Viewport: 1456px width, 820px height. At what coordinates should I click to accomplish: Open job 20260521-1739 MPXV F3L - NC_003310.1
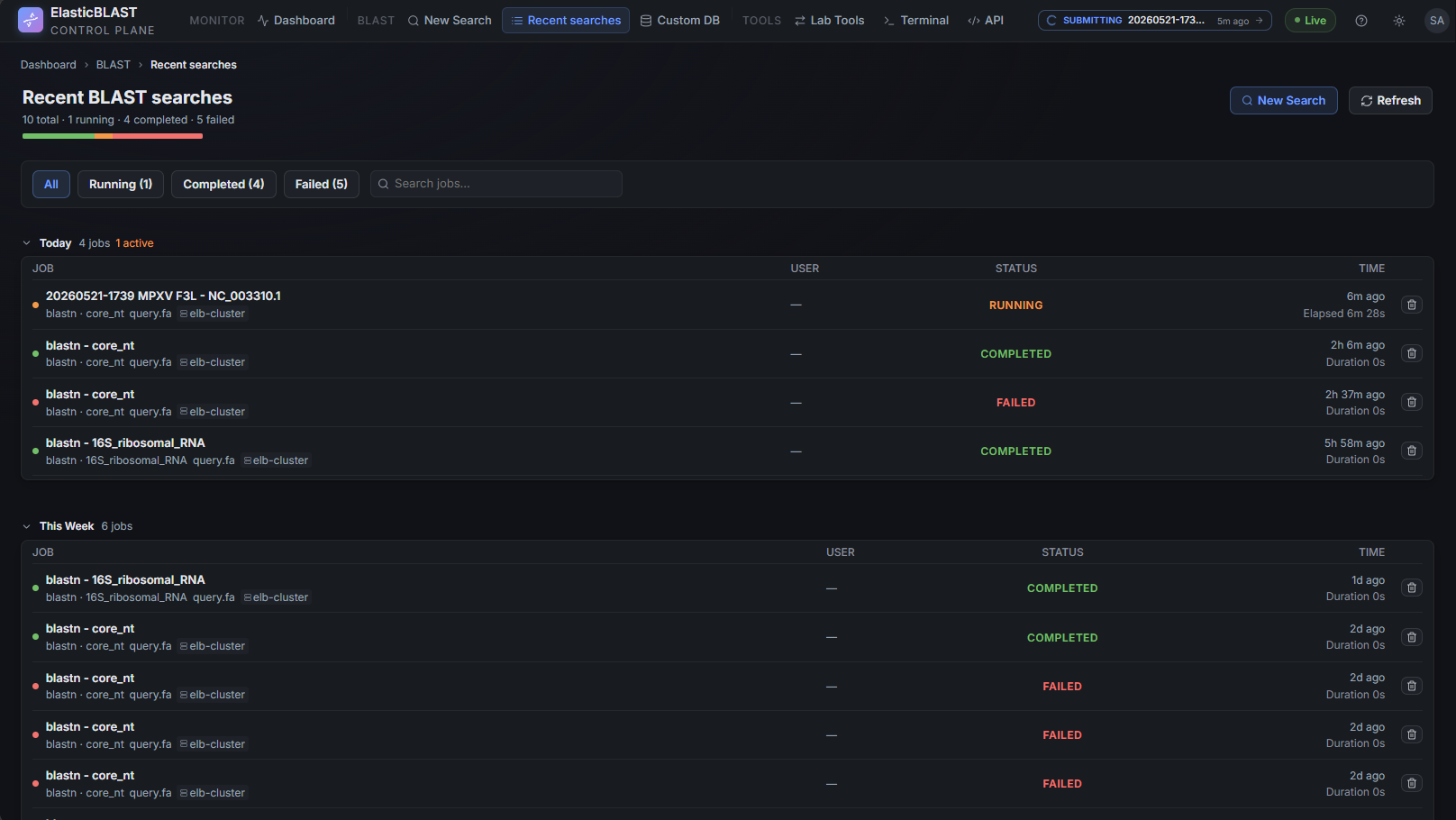click(163, 296)
